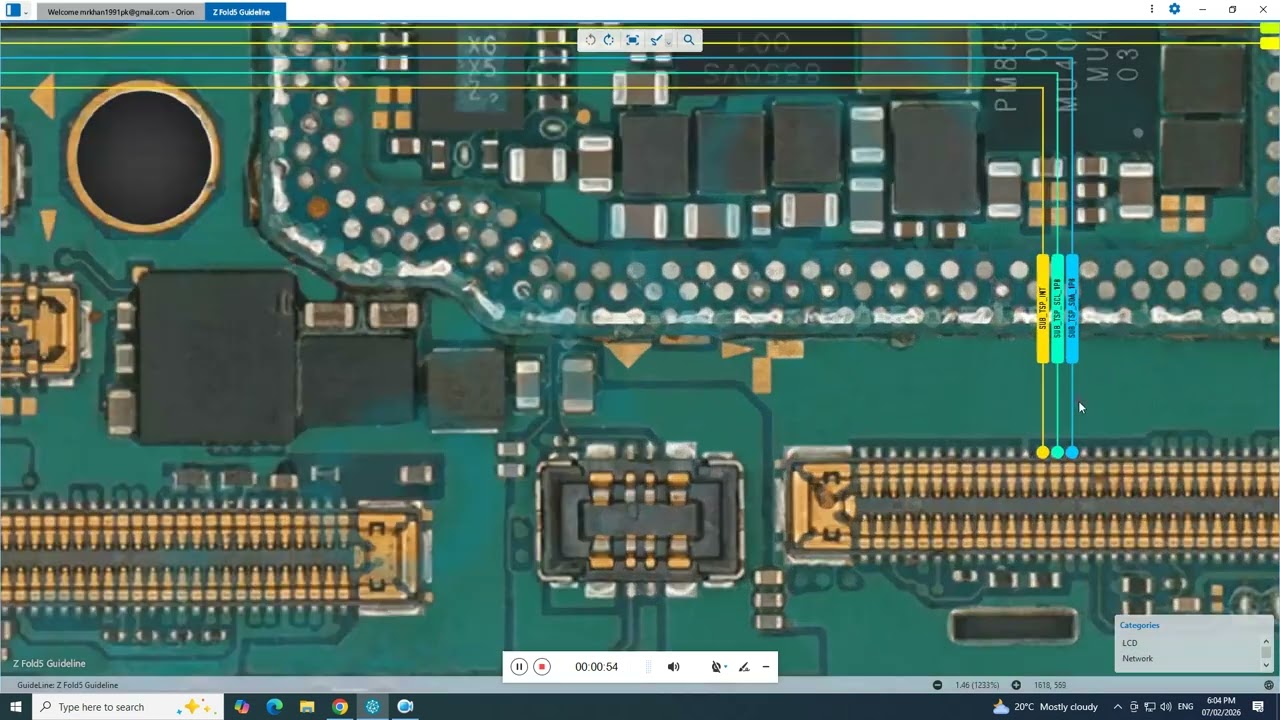This screenshot has height=720, width=1280.
Task: Open the settings gear in title bar
Action: click(x=1174, y=10)
